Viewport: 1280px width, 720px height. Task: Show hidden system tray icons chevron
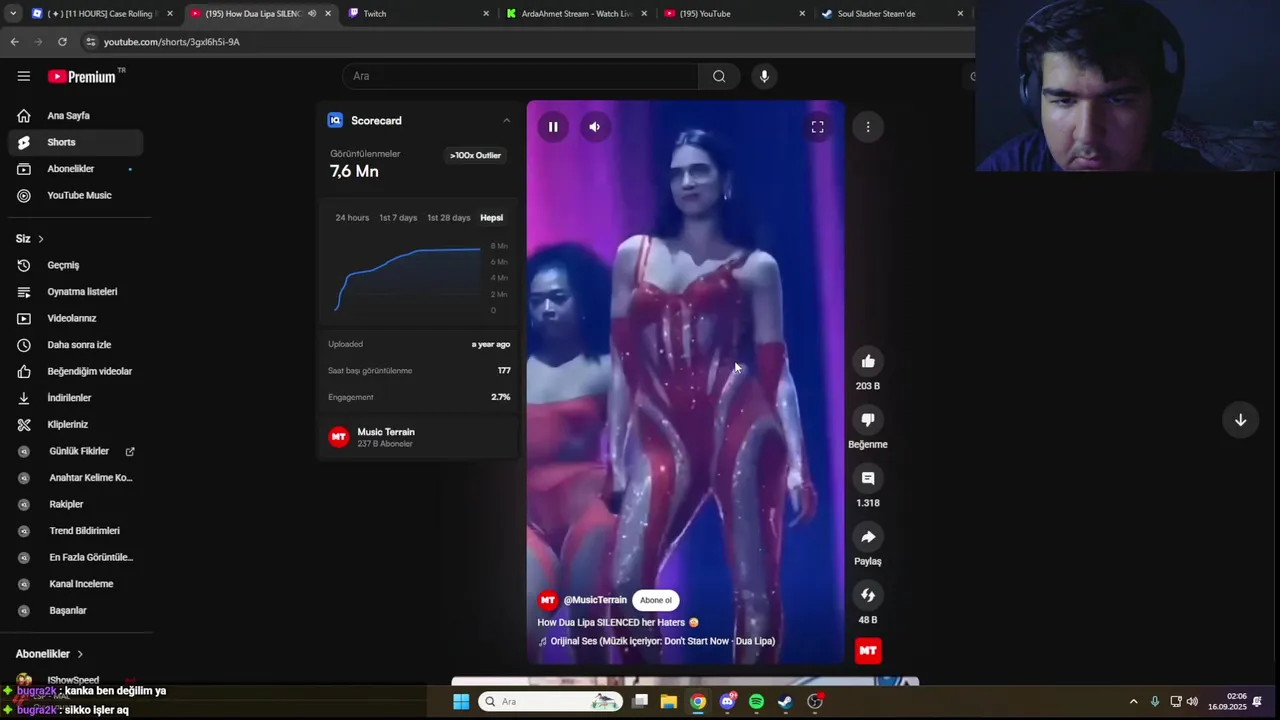pyautogui.click(x=1133, y=701)
